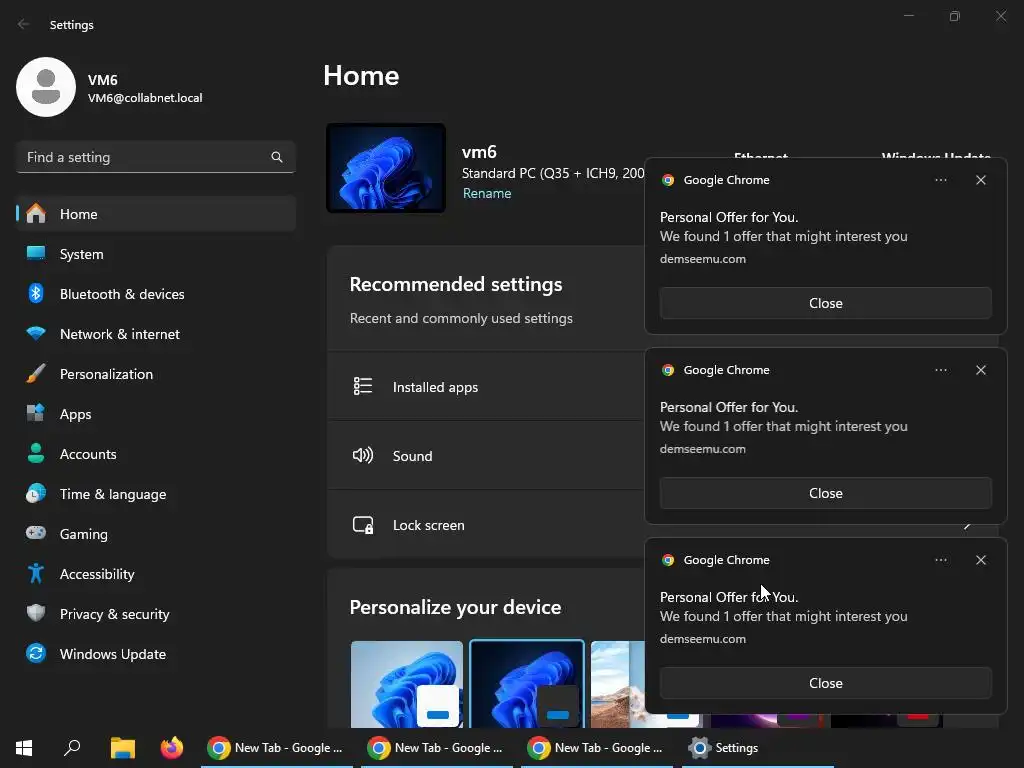Open taskbar Search magnifier

click(x=72, y=748)
